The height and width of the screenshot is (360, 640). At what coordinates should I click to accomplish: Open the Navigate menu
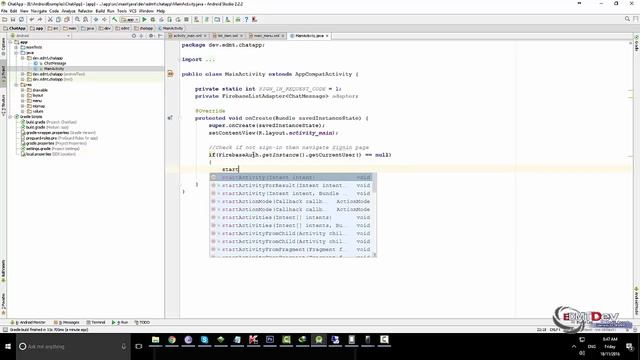click(x=39, y=11)
